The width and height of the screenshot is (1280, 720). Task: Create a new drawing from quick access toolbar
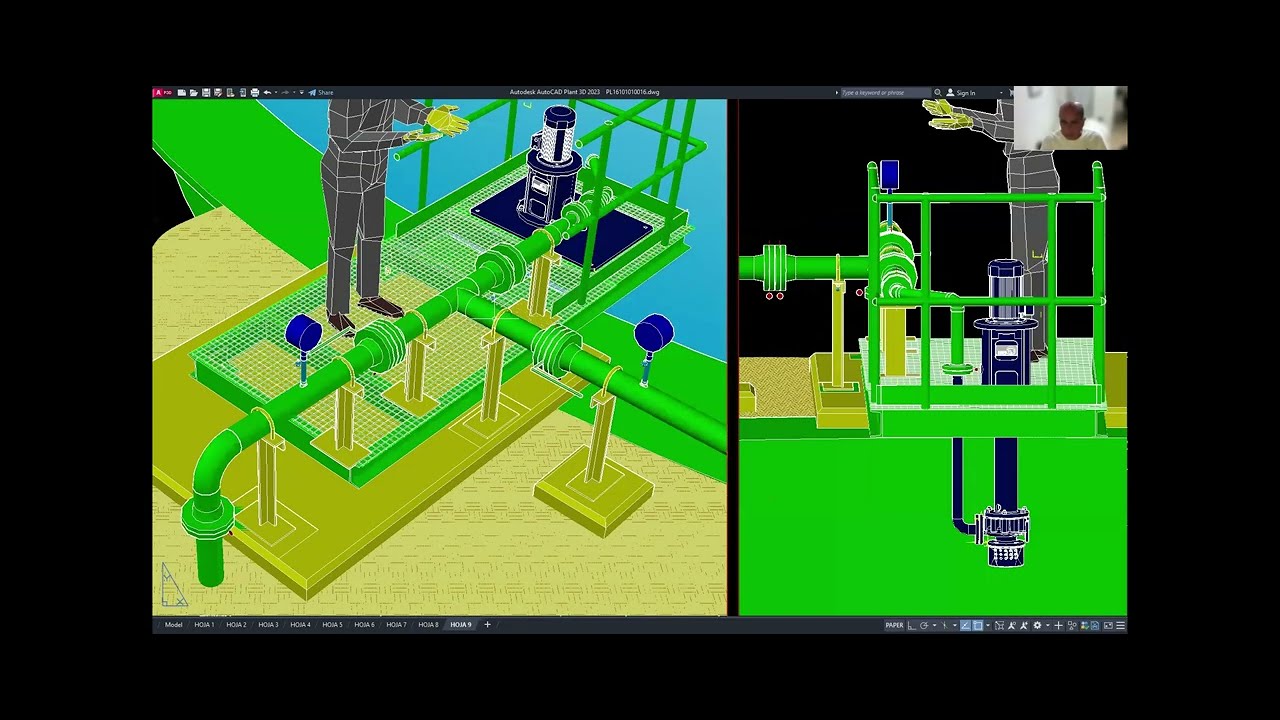(x=182, y=92)
